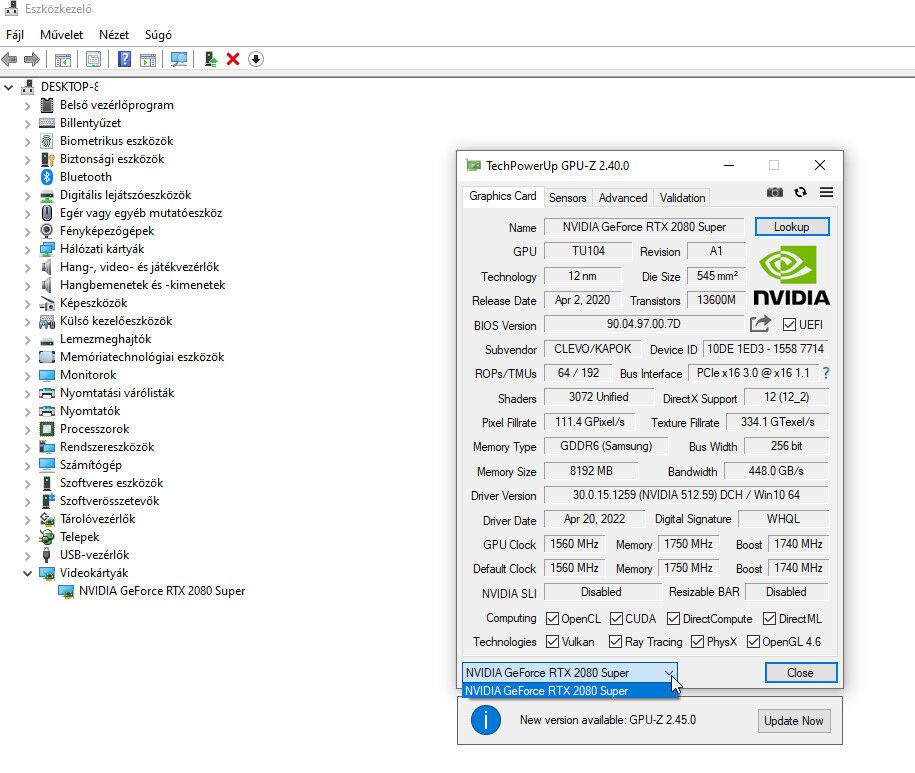Screen dimensions: 915x773
Task: Expand the Monitorok category
Action: 27,375
